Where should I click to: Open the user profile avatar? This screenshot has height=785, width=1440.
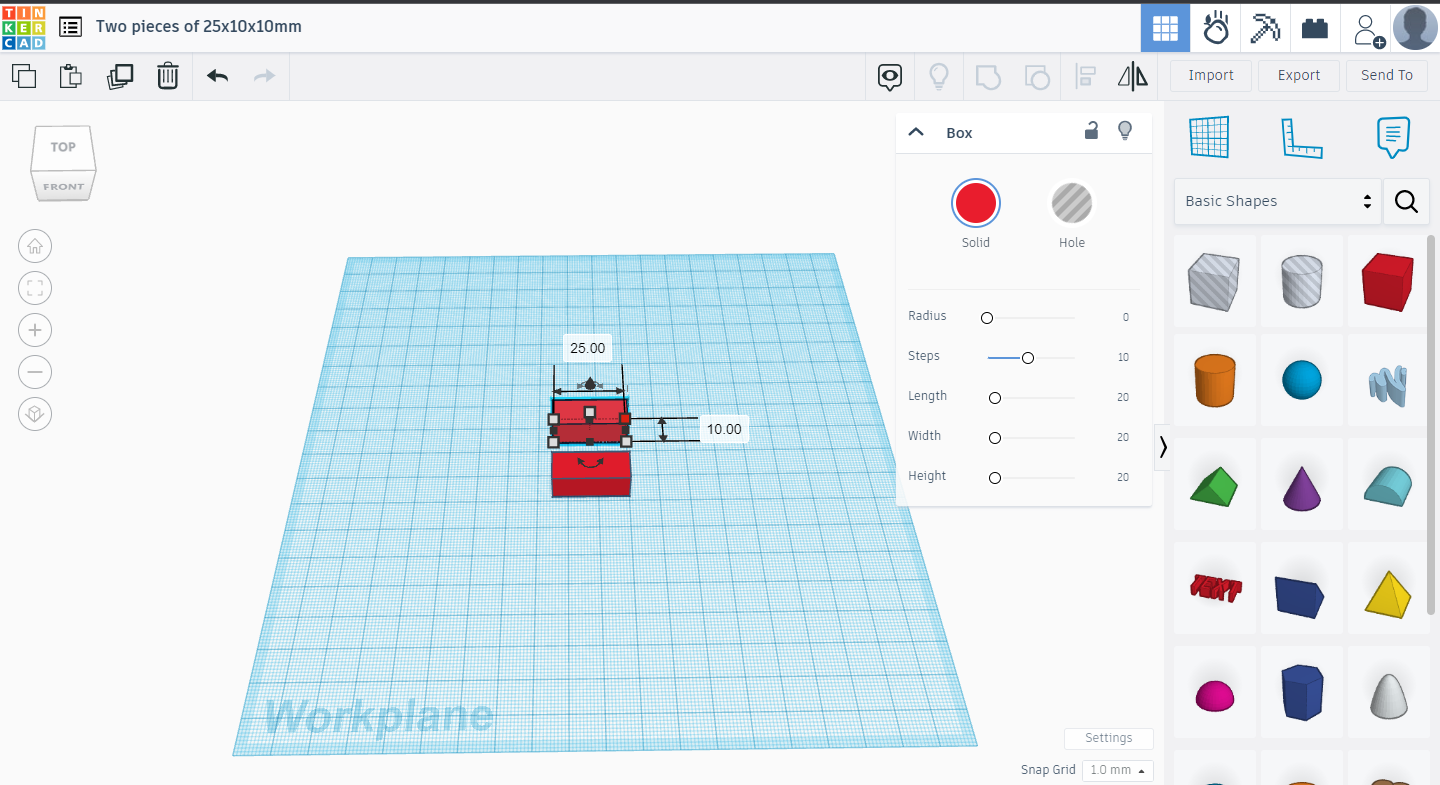click(1415, 28)
